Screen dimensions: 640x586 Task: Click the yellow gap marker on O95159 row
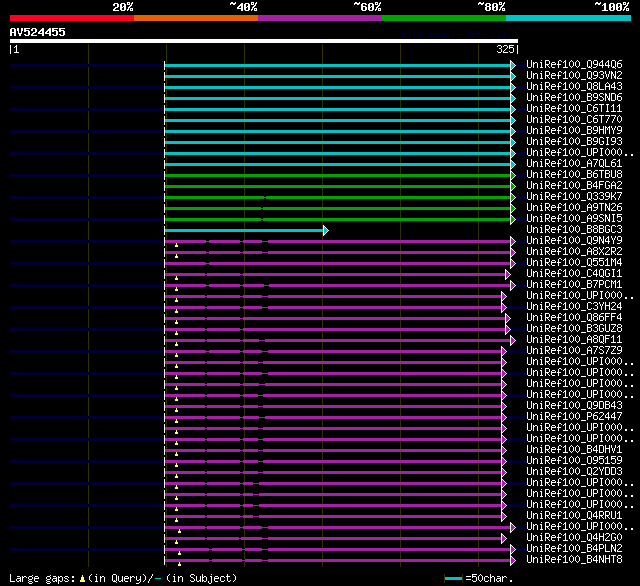[176, 465]
